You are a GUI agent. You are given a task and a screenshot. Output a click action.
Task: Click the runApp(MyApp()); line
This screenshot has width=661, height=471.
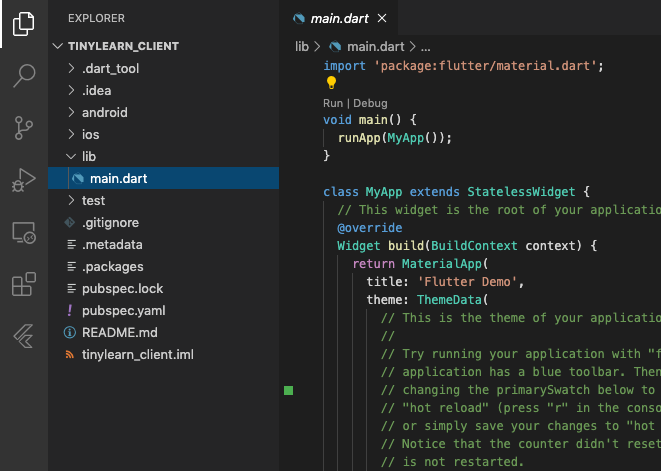(x=395, y=138)
